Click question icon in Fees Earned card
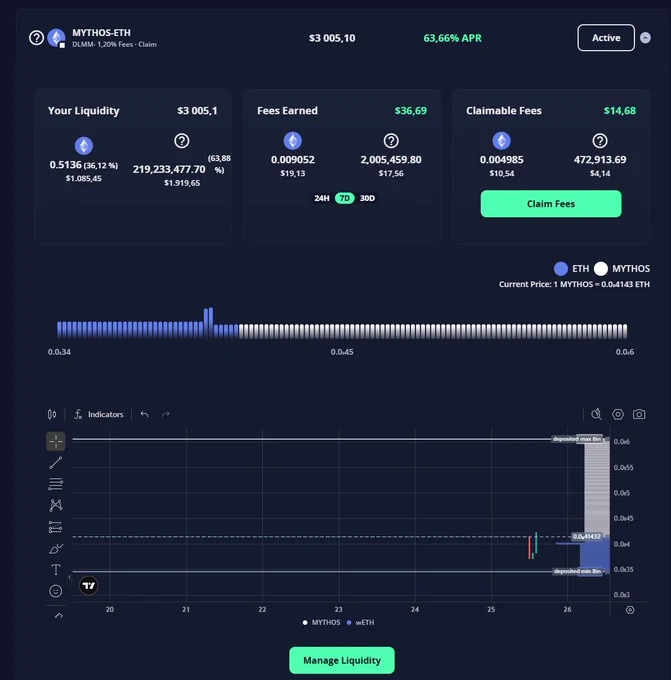671x680 pixels. (391, 141)
